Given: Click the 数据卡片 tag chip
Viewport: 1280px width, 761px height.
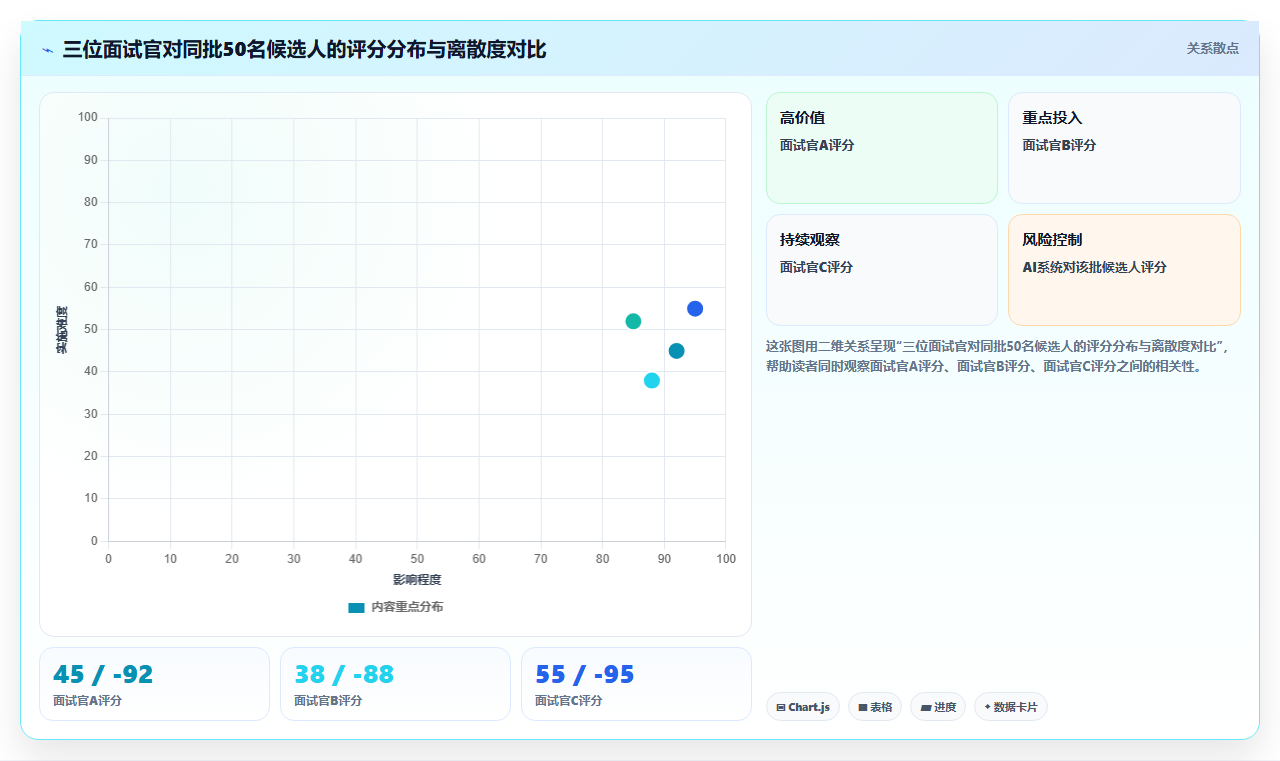Looking at the screenshot, I should tap(1011, 707).
